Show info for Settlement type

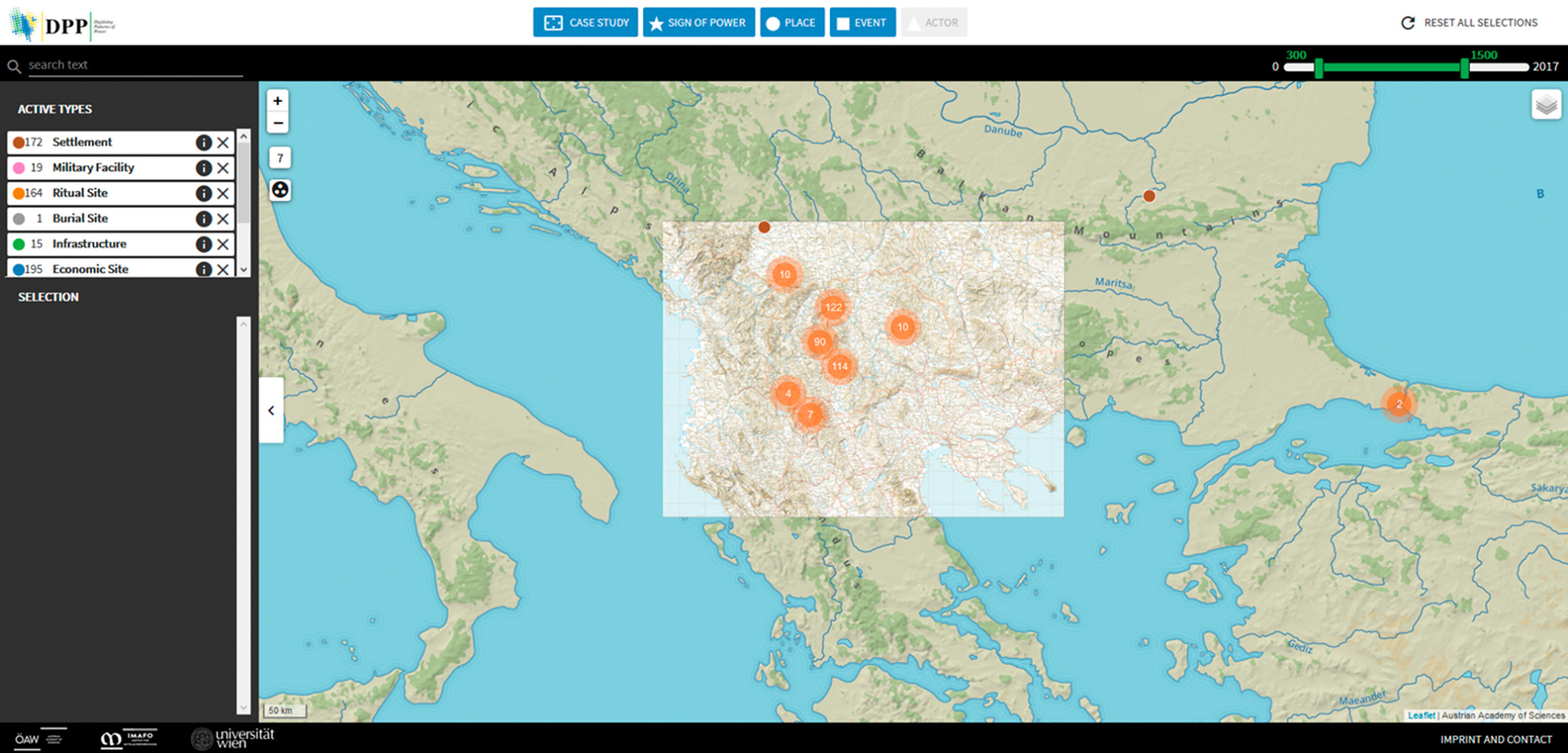coord(203,143)
